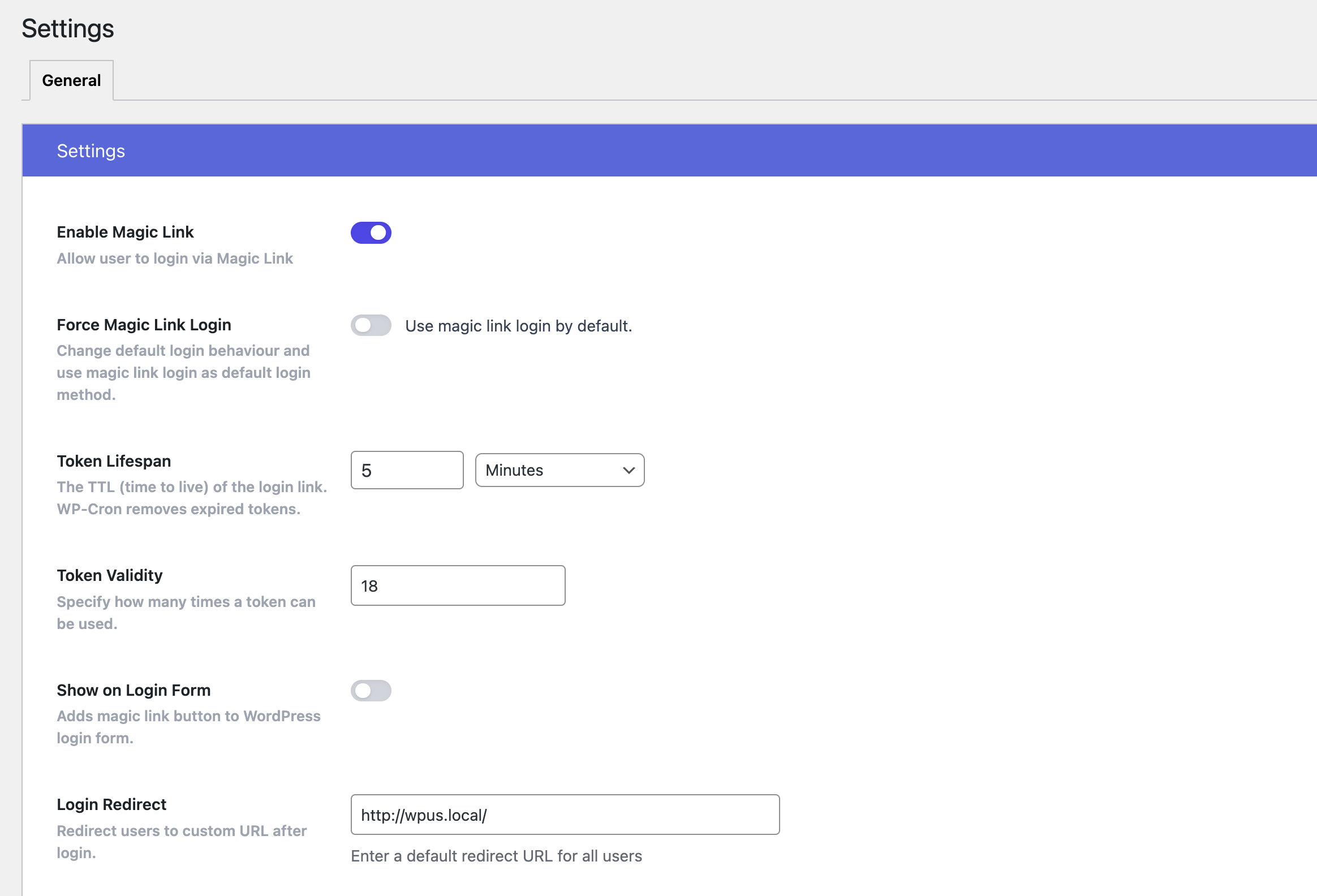Switch to the General tab

(70, 80)
